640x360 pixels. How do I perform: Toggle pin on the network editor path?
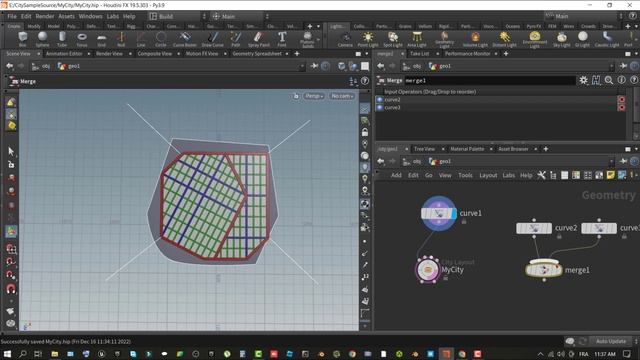click(x=623, y=161)
